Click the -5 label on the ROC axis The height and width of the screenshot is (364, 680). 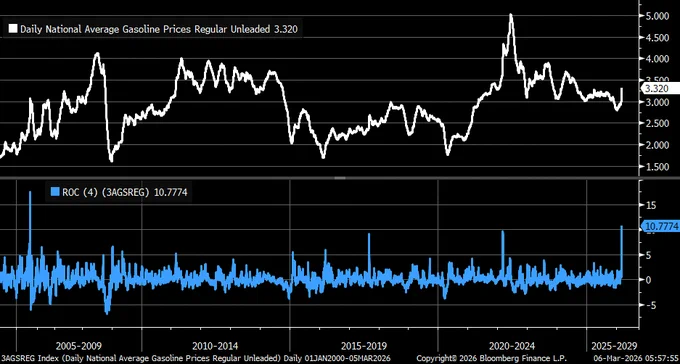click(650, 305)
